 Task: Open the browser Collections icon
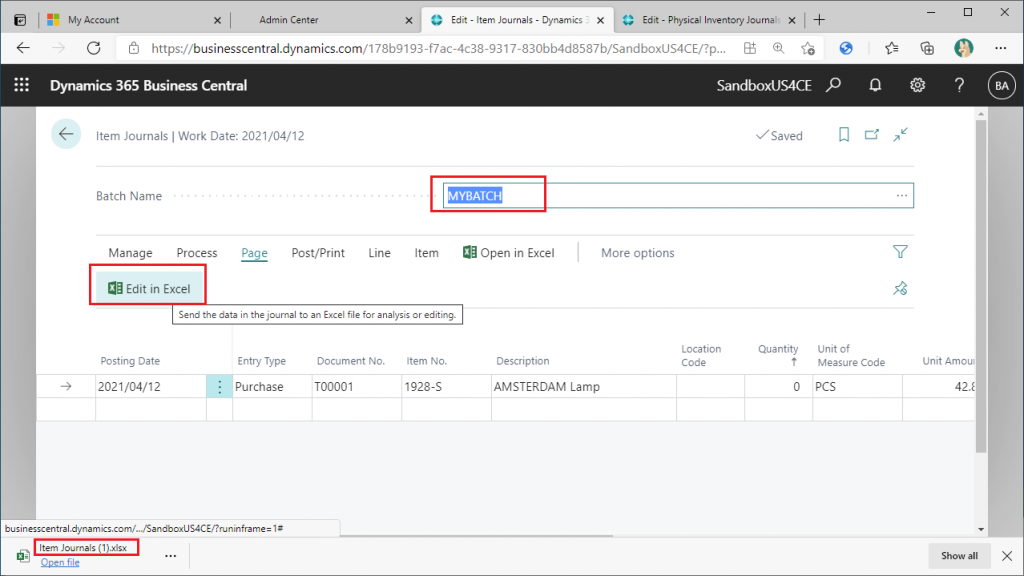(x=927, y=48)
